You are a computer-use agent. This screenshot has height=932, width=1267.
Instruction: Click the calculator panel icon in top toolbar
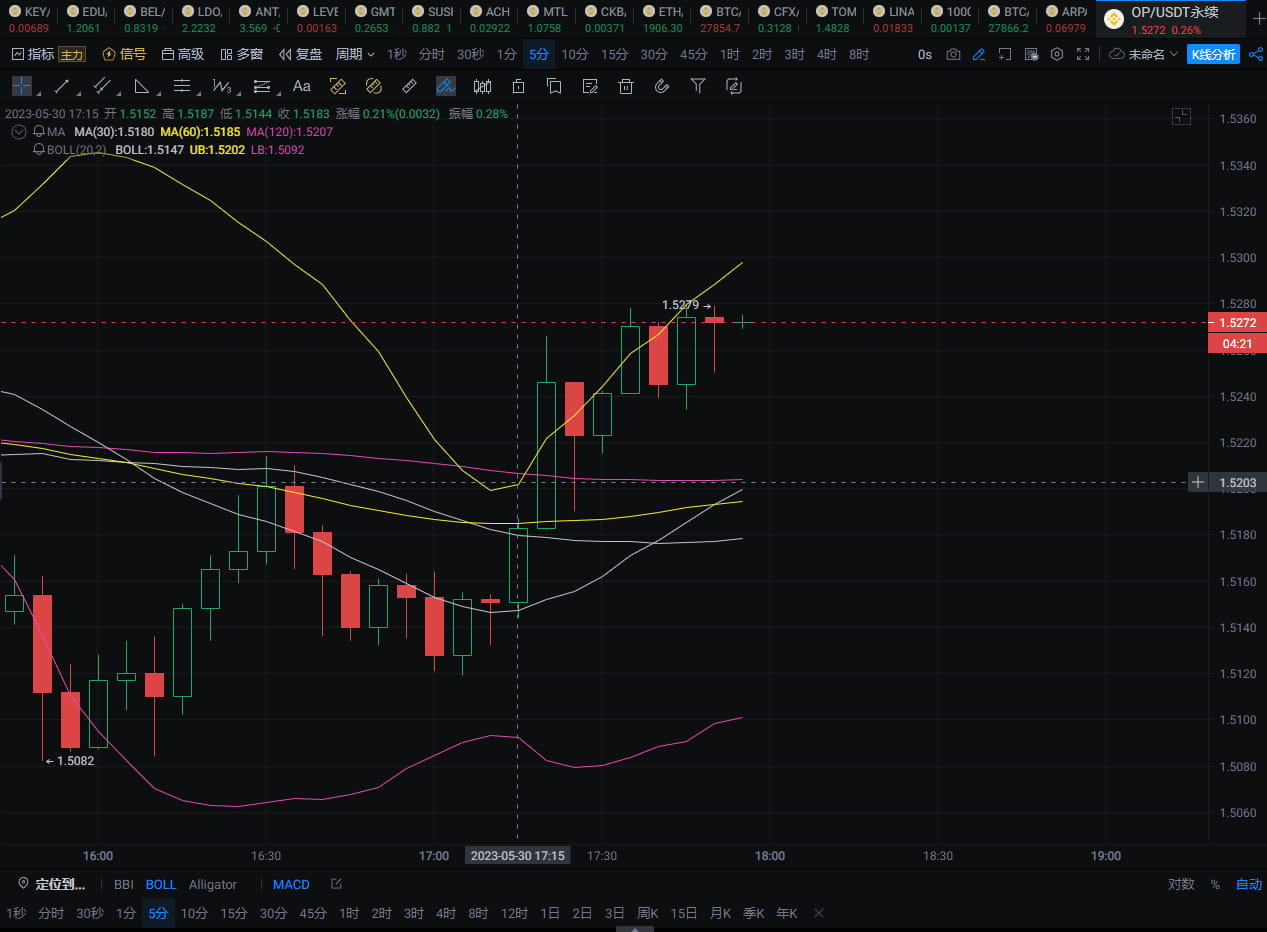(x=1030, y=54)
